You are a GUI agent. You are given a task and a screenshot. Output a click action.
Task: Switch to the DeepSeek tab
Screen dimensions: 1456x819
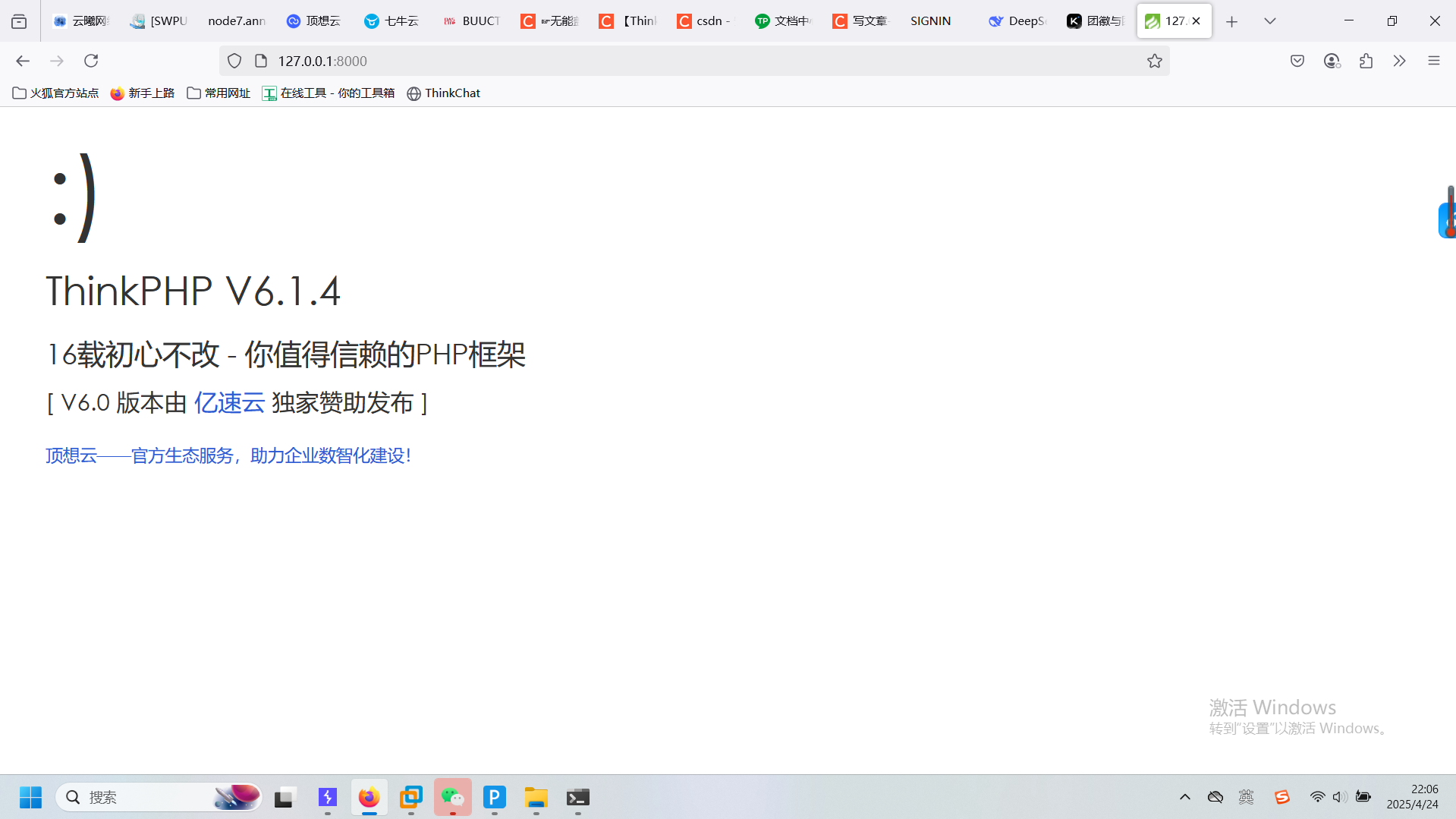[1017, 21]
